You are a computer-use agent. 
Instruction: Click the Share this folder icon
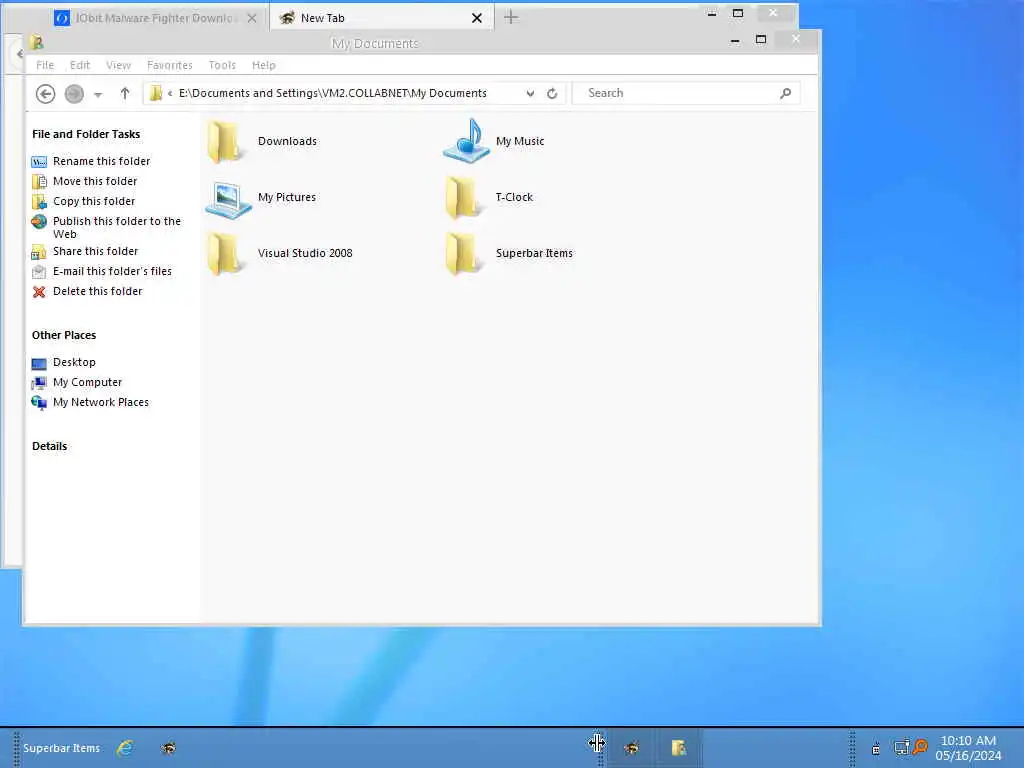pyautogui.click(x=39, y=252)
